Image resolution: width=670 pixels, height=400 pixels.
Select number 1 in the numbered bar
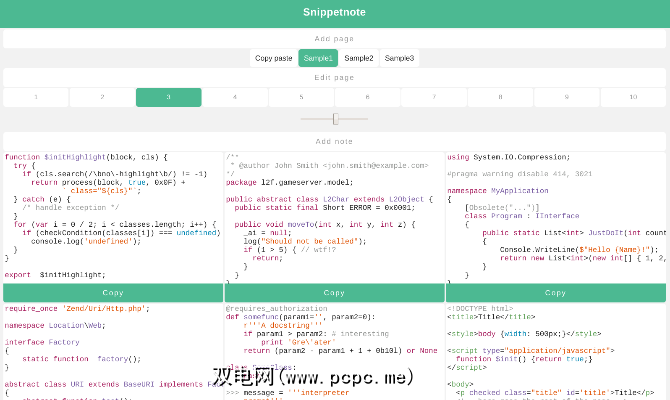tap(36, 97)
